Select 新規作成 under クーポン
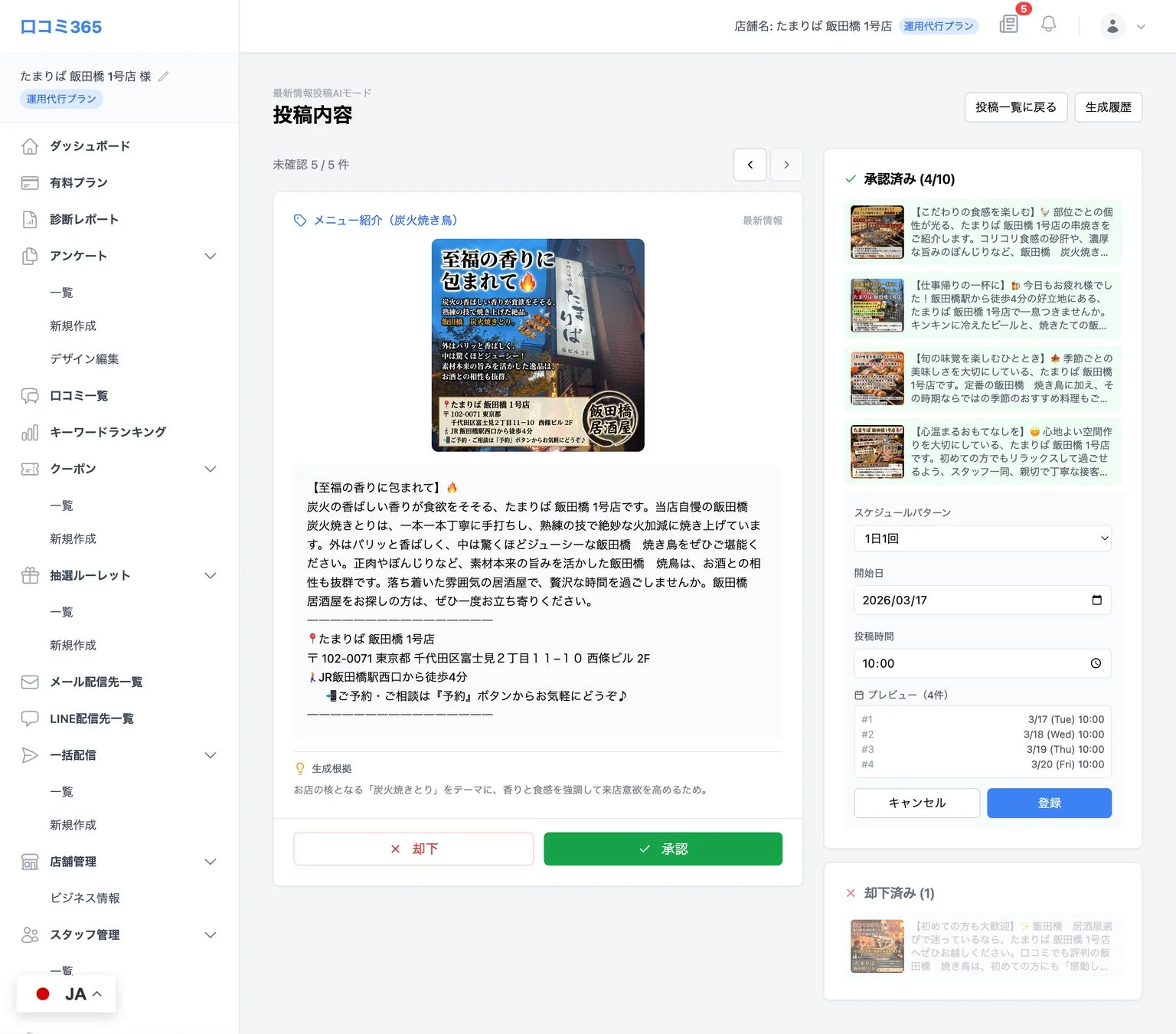 (73, 538)
